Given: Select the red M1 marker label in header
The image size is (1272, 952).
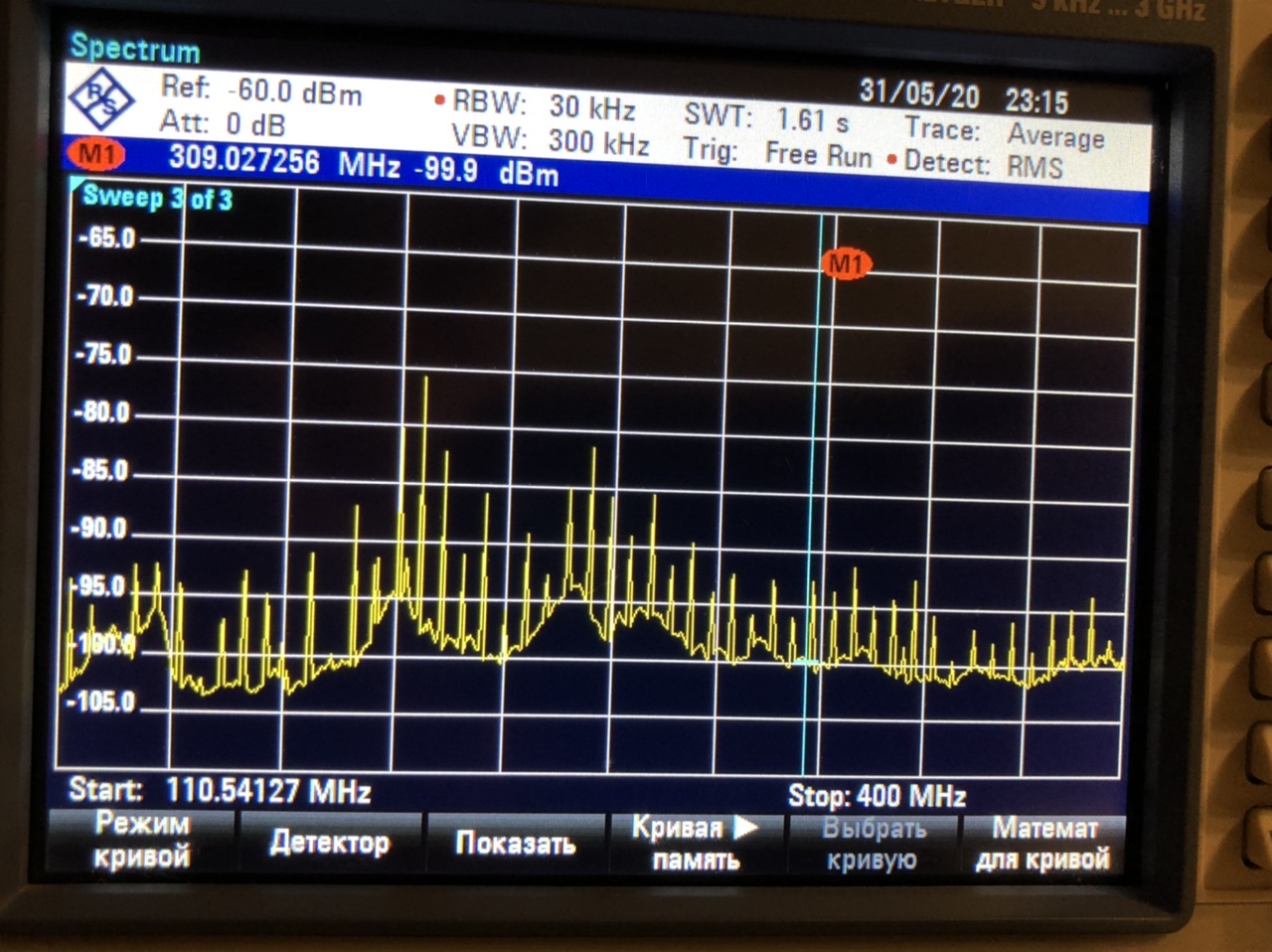Looking at the screenshot, I should [x=96, y=154].
